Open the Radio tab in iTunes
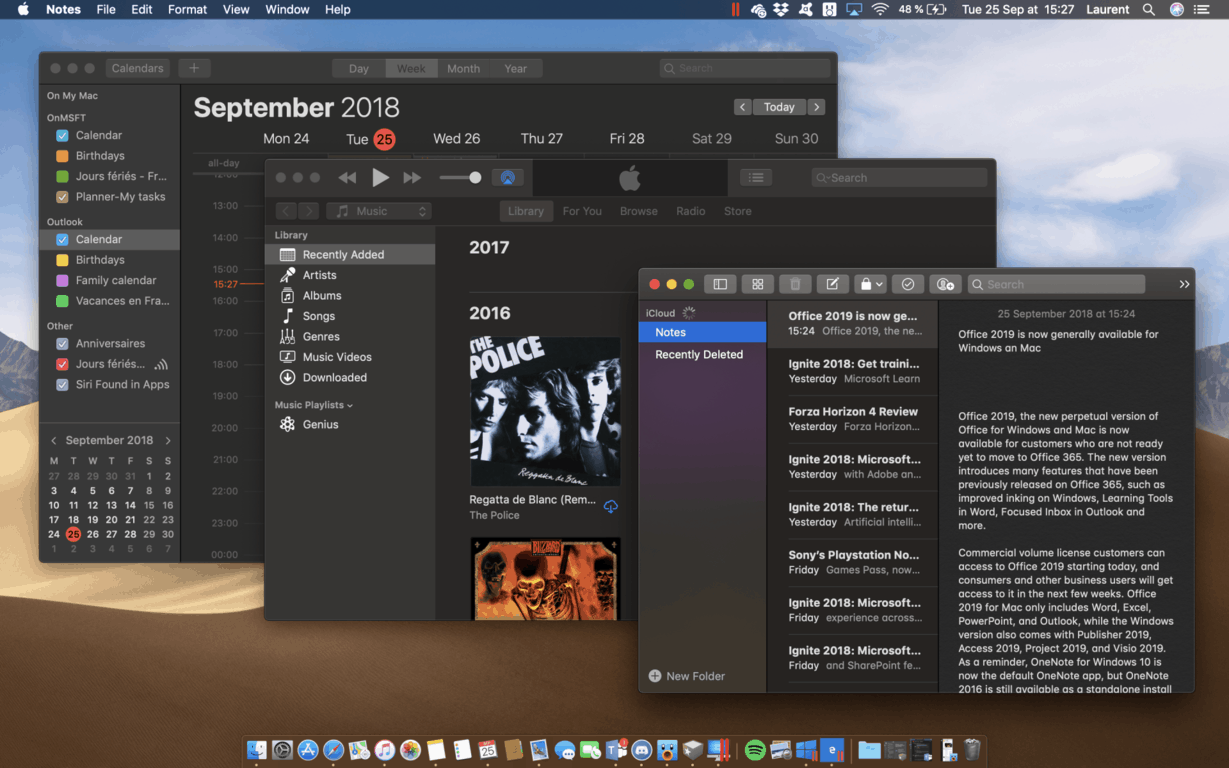Screen dimensions: 1229x768 [x=691, y=211]
